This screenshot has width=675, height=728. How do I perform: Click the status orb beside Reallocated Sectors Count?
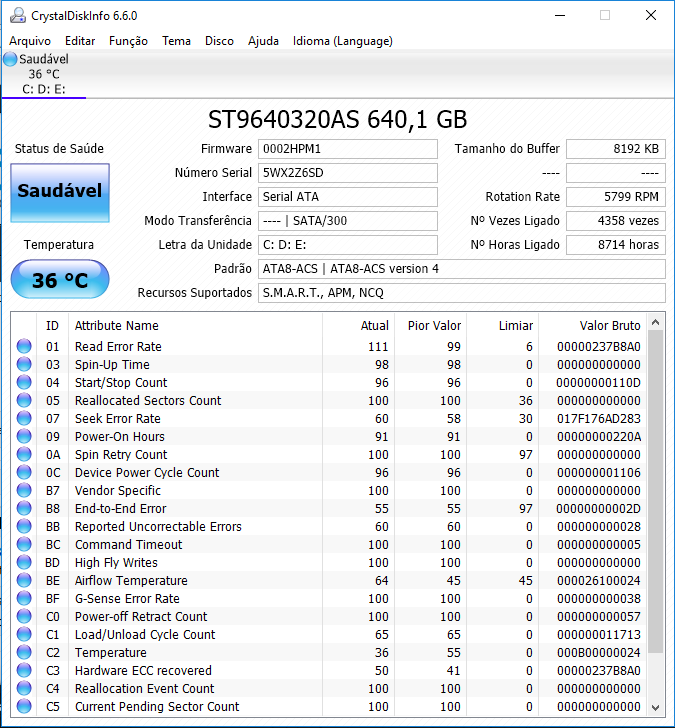click(24, 401)
